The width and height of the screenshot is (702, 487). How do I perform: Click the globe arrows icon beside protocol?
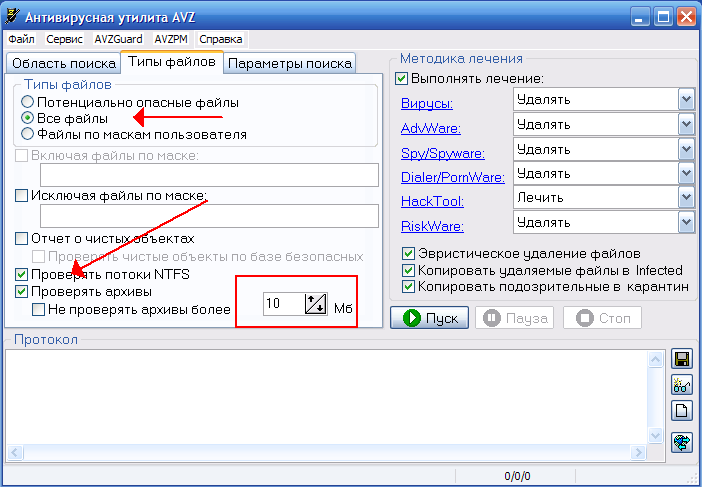[x=682, y=442]
